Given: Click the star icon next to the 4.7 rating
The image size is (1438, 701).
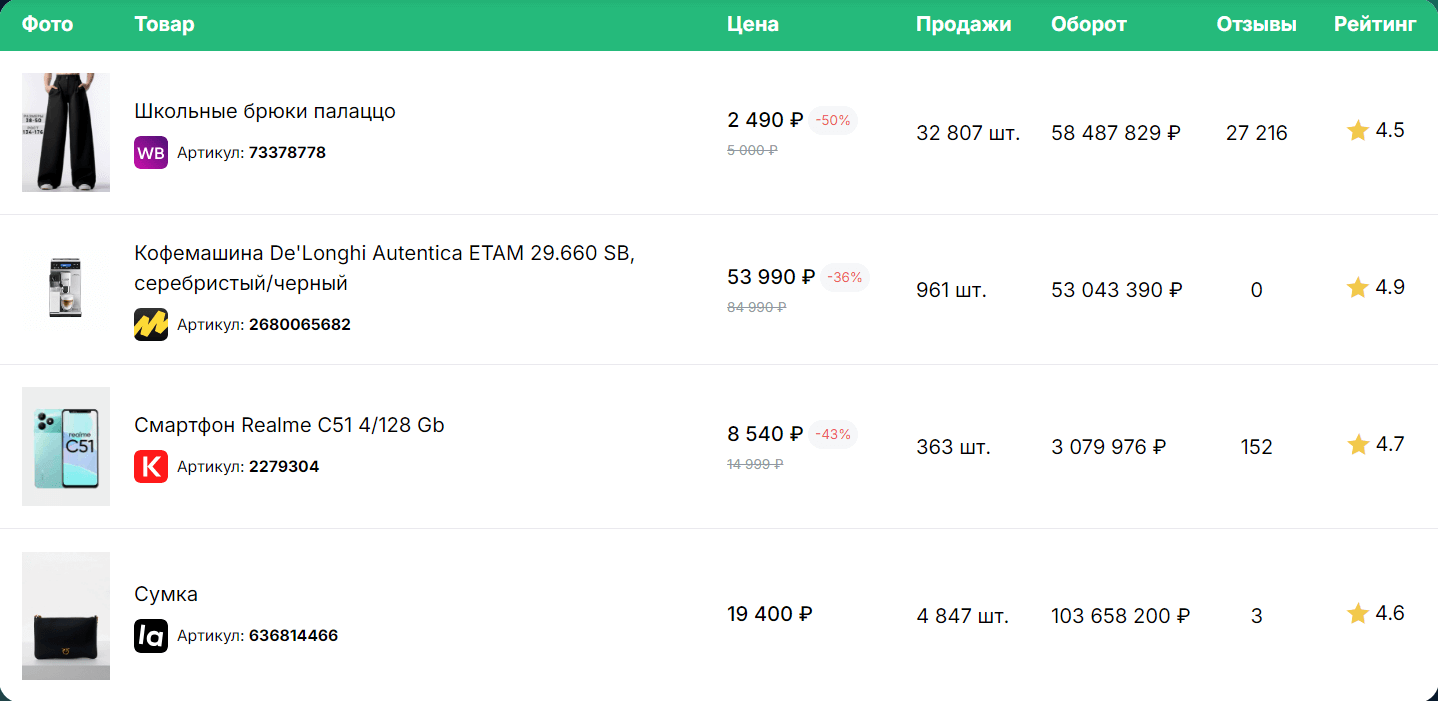Looking at the screenshot, I should (x=1357, y=444).
